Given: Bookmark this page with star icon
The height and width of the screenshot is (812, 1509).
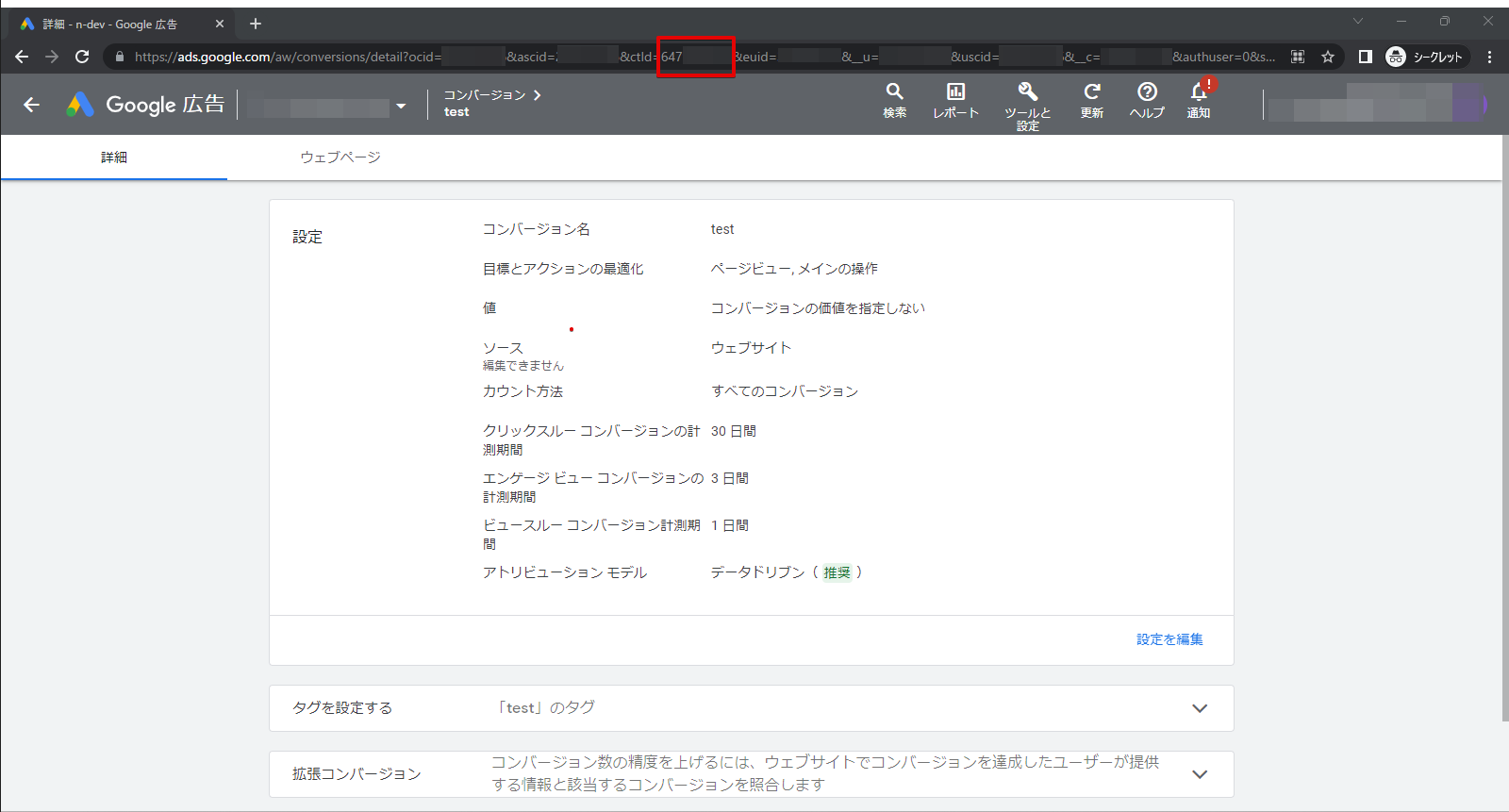Looking at the screenshot, I should click(x=1328, y=57).
